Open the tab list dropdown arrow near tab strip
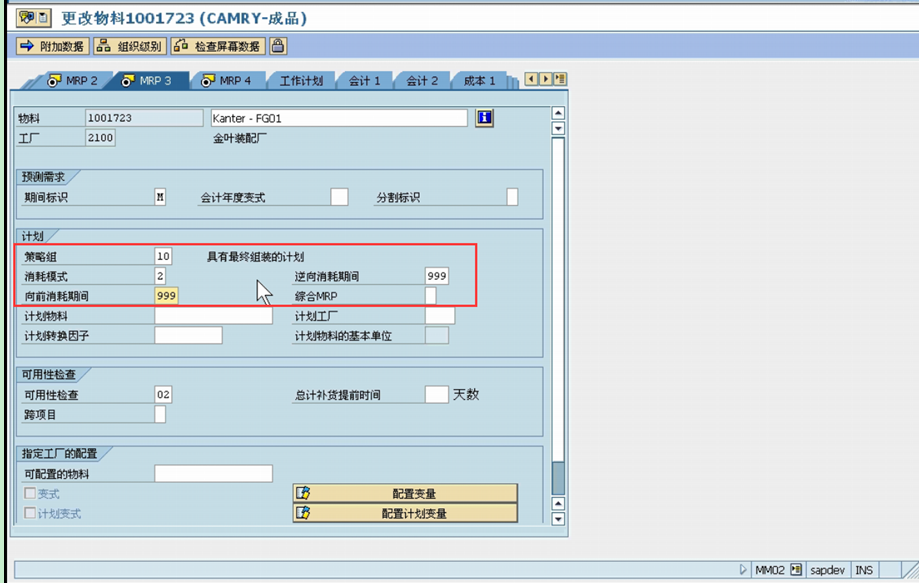This screenshot has width=919, height=583. [560, 80]
